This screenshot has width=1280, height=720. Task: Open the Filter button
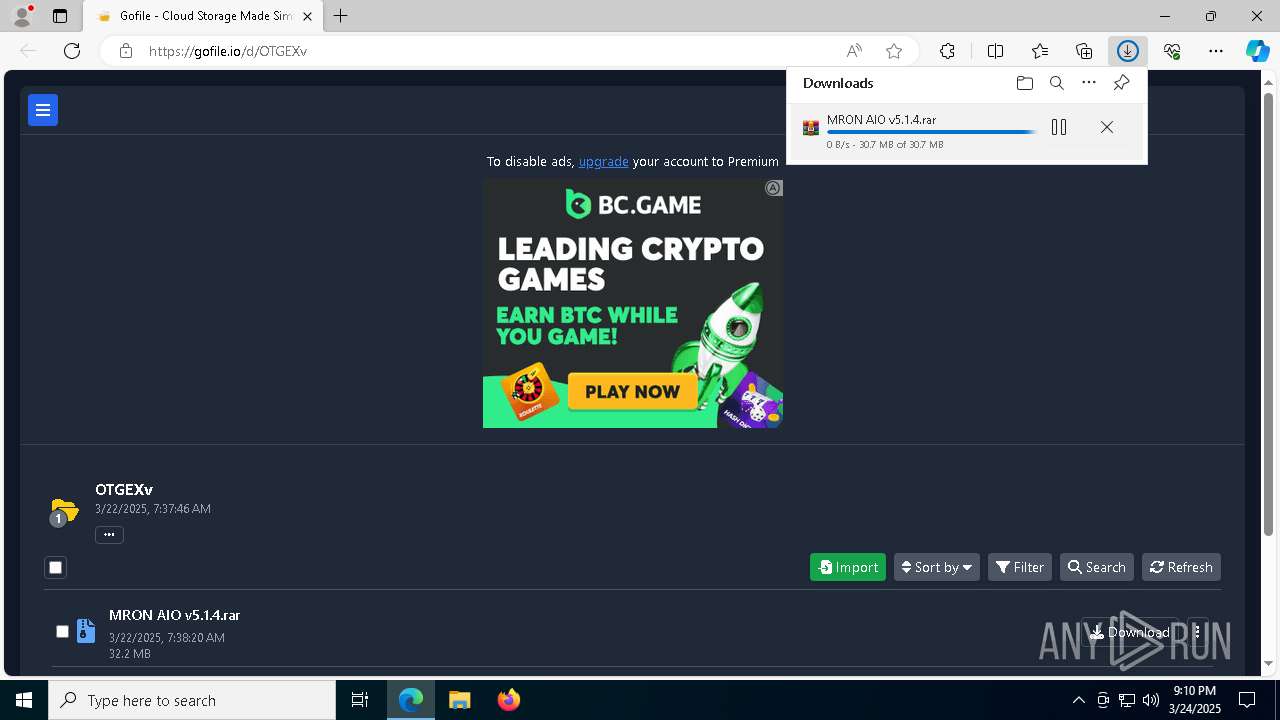pos(1020,567)
